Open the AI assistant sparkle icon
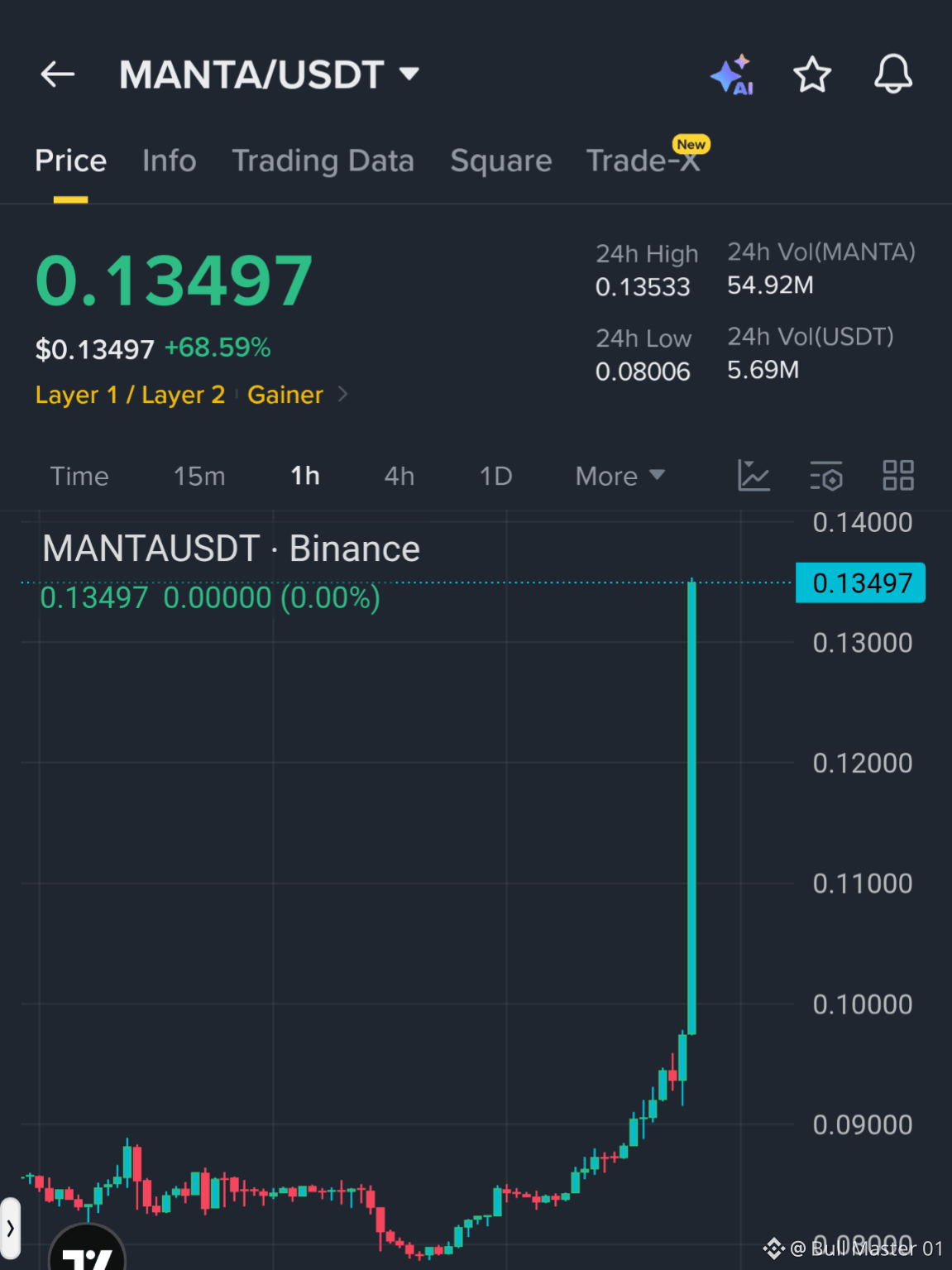This screenshot has width=952, height=1270. [x=733, y=75]
